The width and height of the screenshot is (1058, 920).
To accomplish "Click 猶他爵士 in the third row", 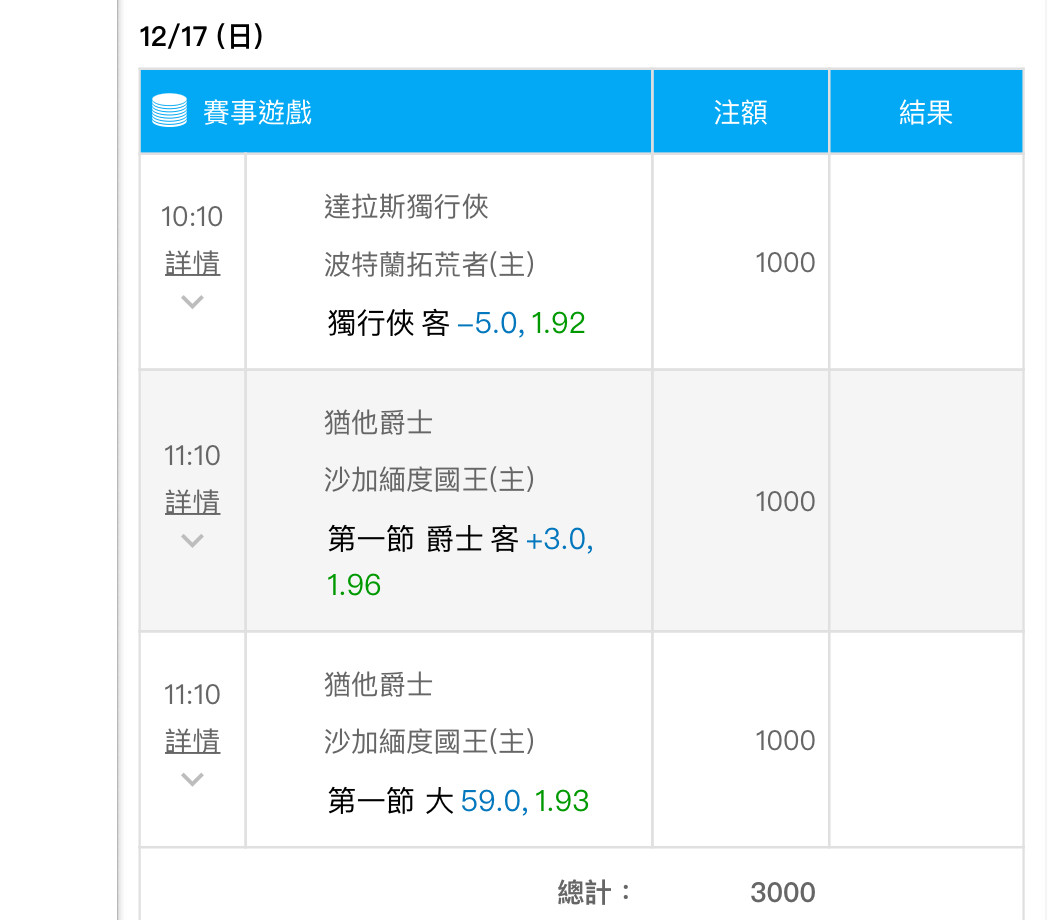I will pos(379,684).
